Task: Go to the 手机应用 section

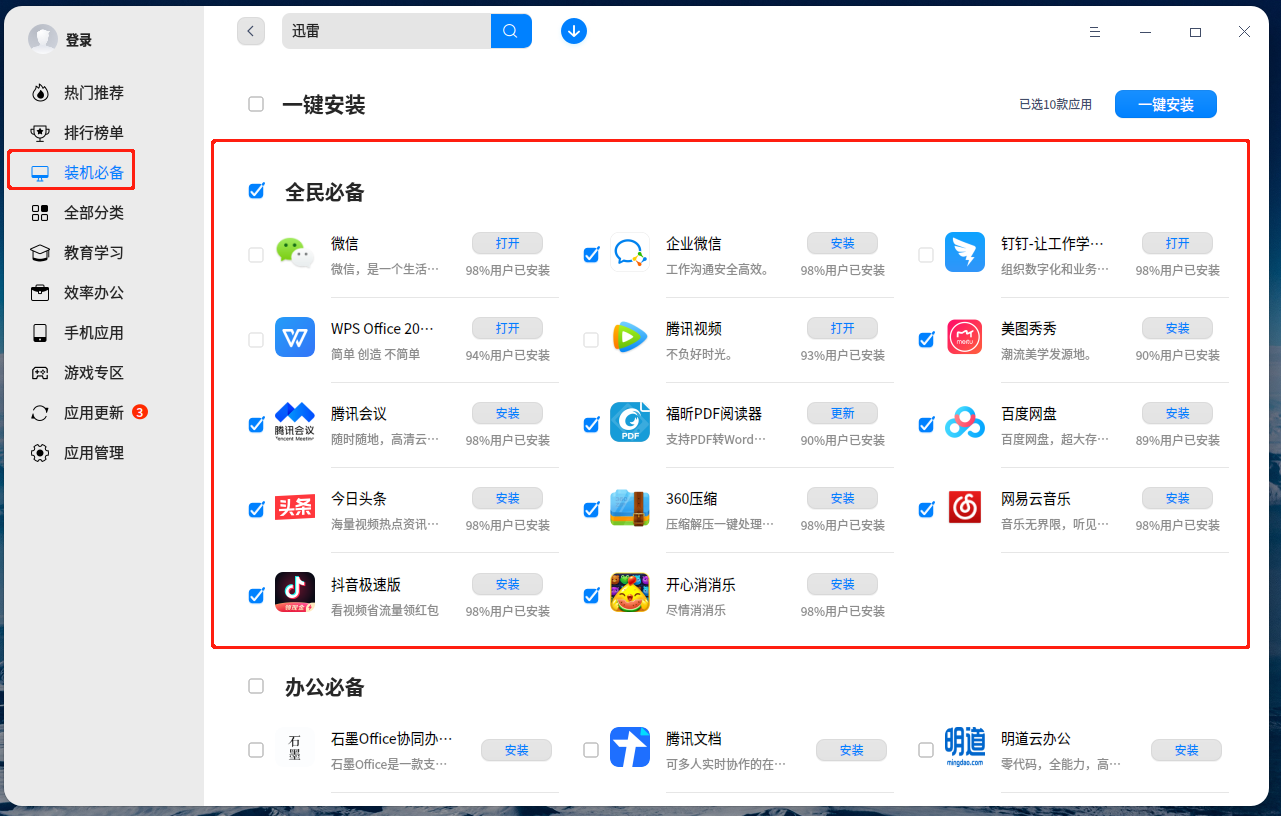Action: click(78, 333)
